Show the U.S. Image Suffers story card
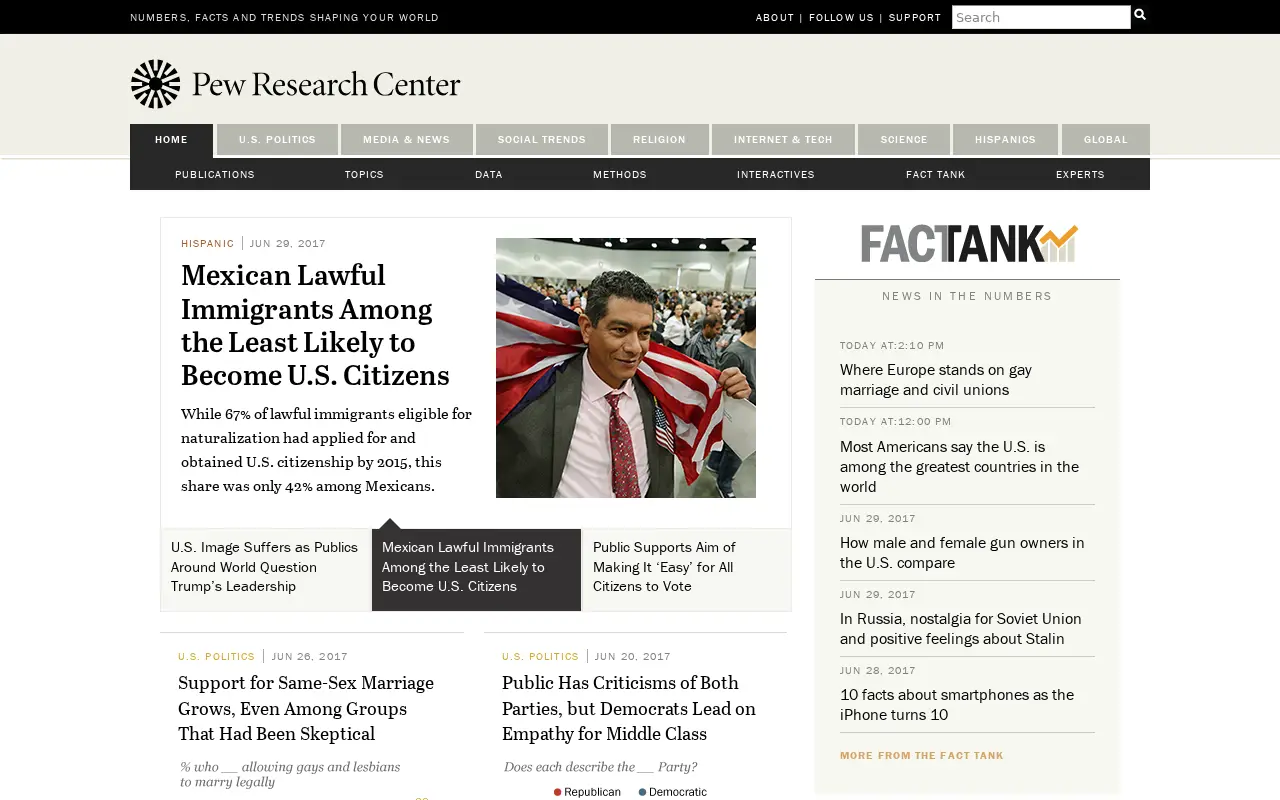This screenshot has width=1280, height=800. [265, 568]
